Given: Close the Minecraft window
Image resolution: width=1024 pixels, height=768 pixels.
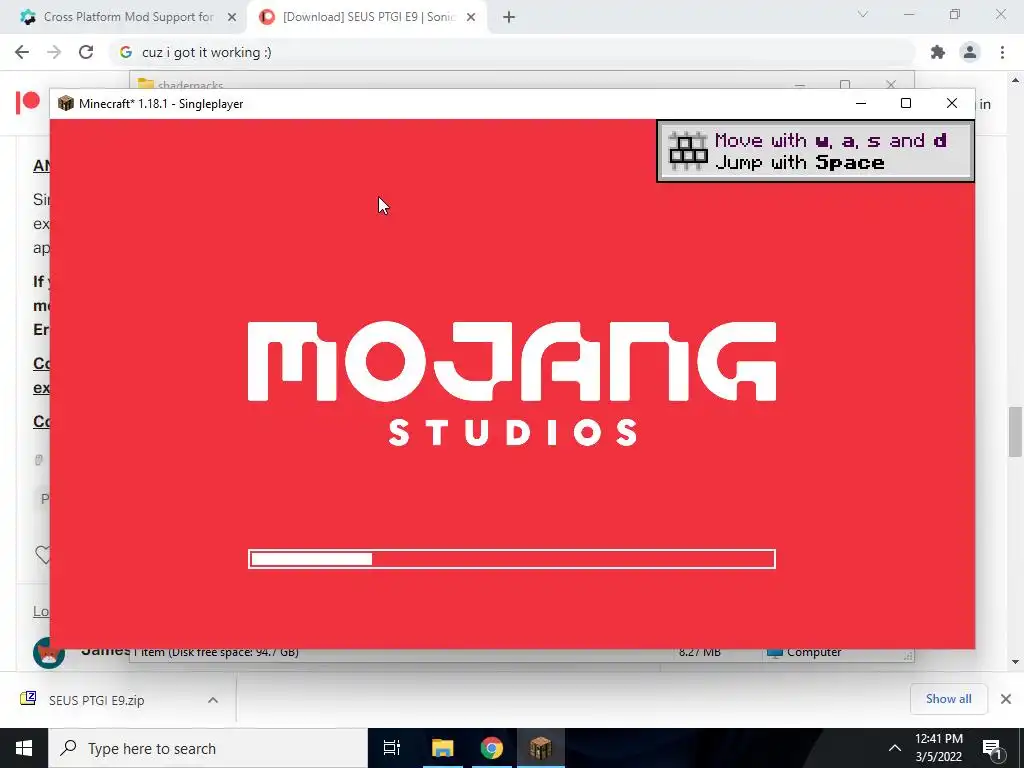Looking at the screenshot, I should (952, 103).
